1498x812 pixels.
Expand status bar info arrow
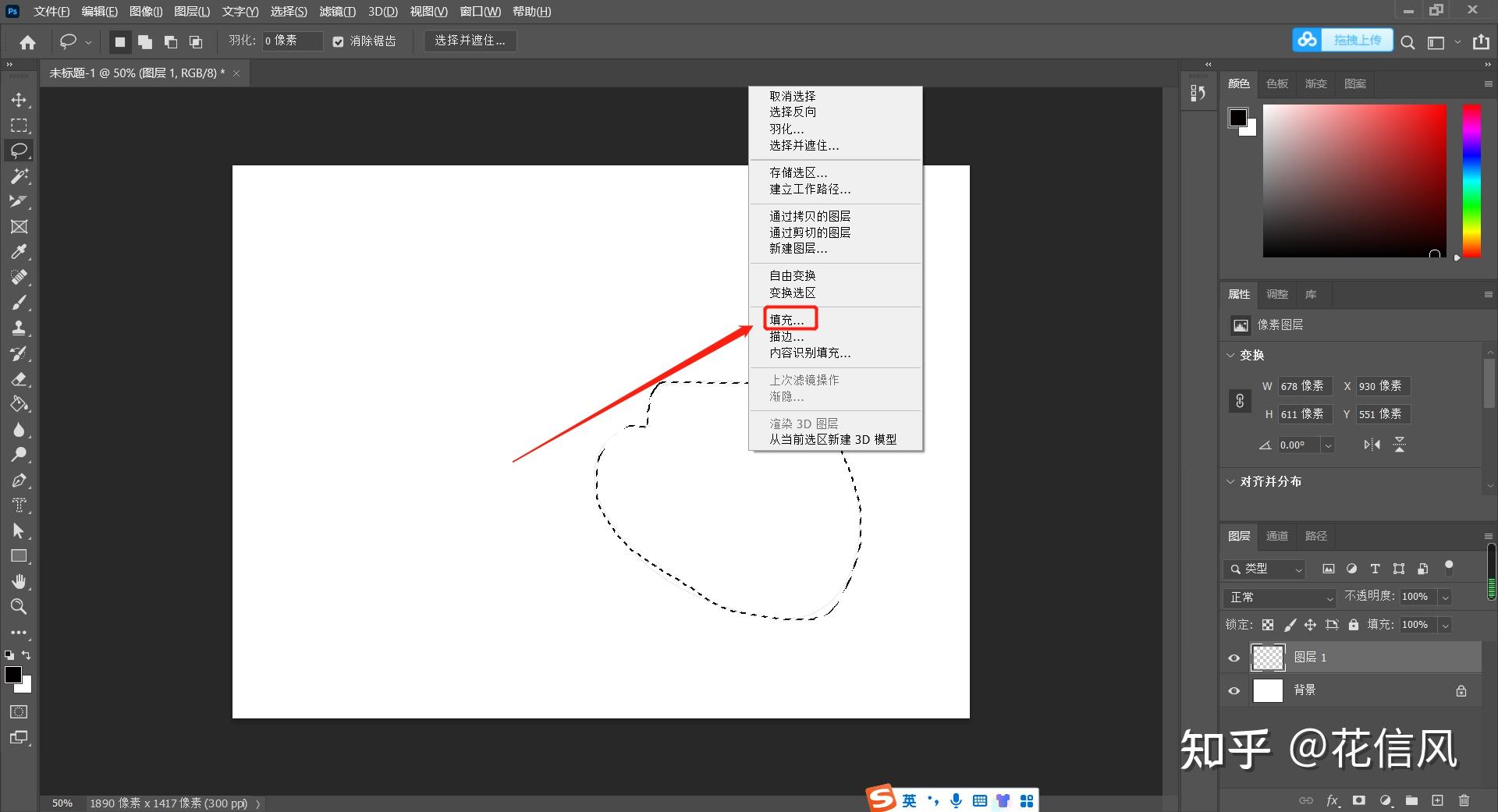[x=257, y=803]
